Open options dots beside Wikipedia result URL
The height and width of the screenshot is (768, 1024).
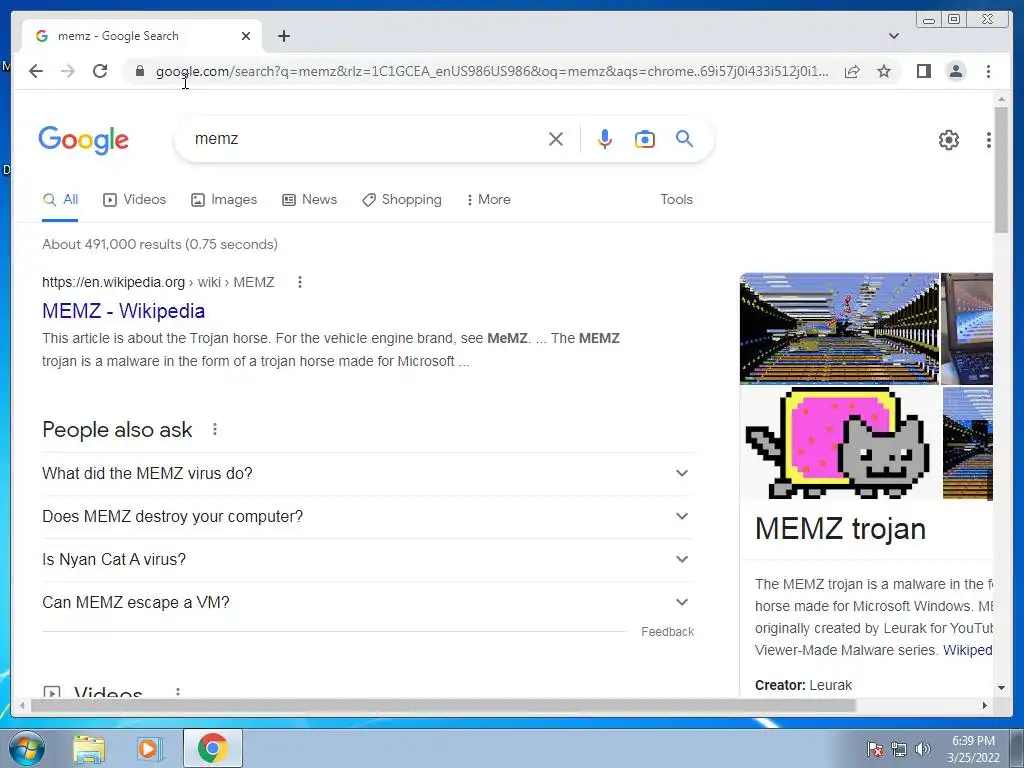[300, 282]
